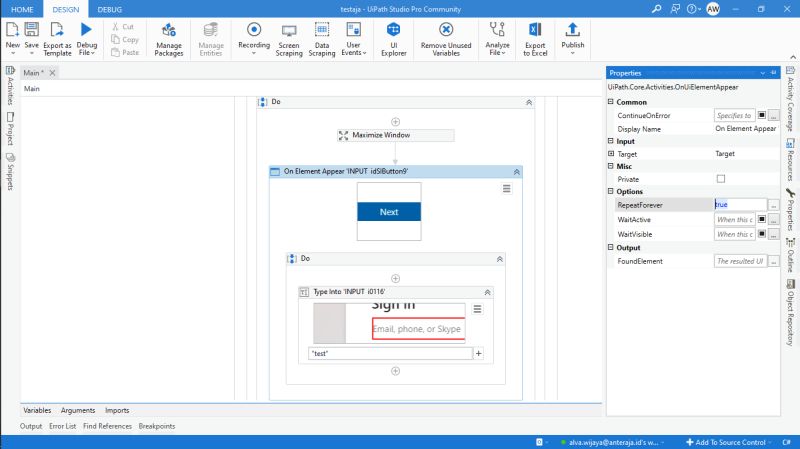Open On Element Appear options menu

(x=506, y=189)
